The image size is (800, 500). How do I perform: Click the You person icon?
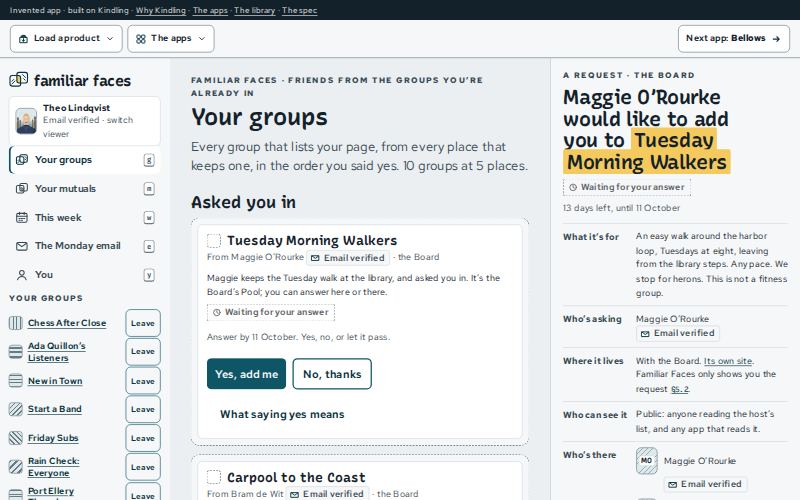click(x=21, y=275)
